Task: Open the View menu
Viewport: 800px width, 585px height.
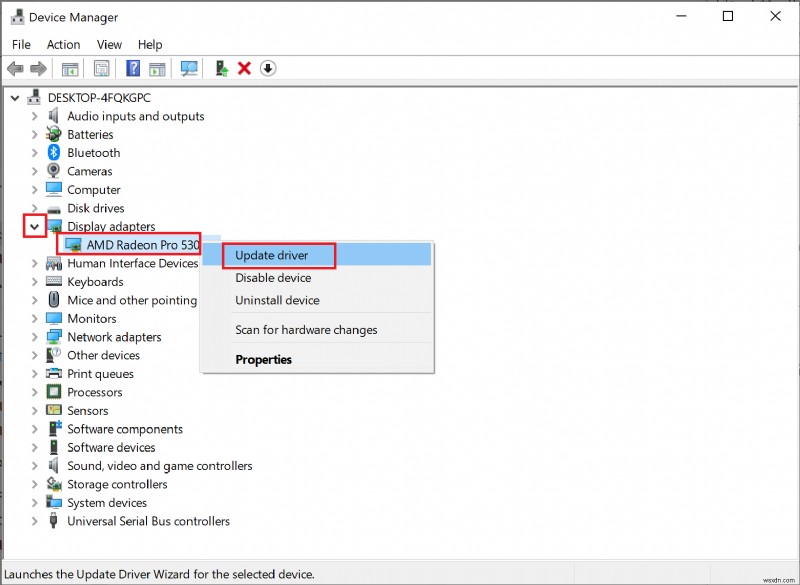Action: point(109,44)
